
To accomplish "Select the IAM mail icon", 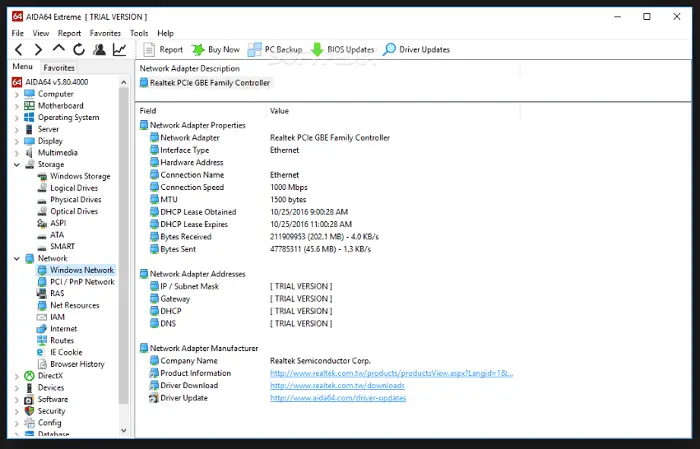I will (x=42, y=317).
